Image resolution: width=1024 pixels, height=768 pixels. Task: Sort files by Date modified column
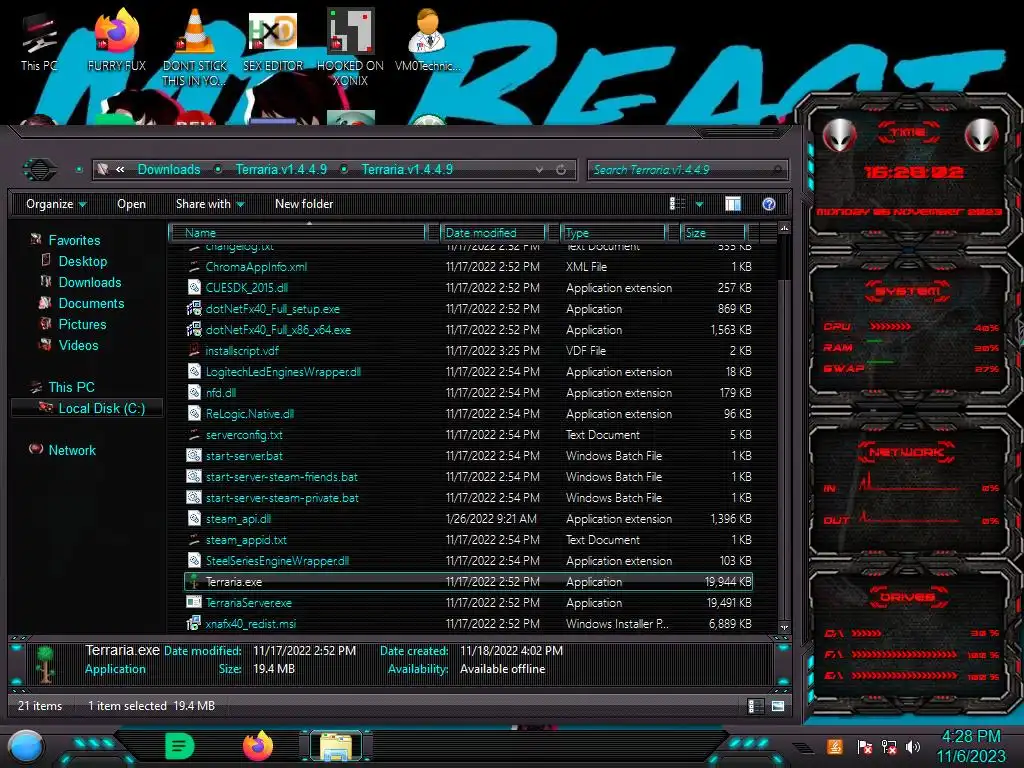point(493,232)
